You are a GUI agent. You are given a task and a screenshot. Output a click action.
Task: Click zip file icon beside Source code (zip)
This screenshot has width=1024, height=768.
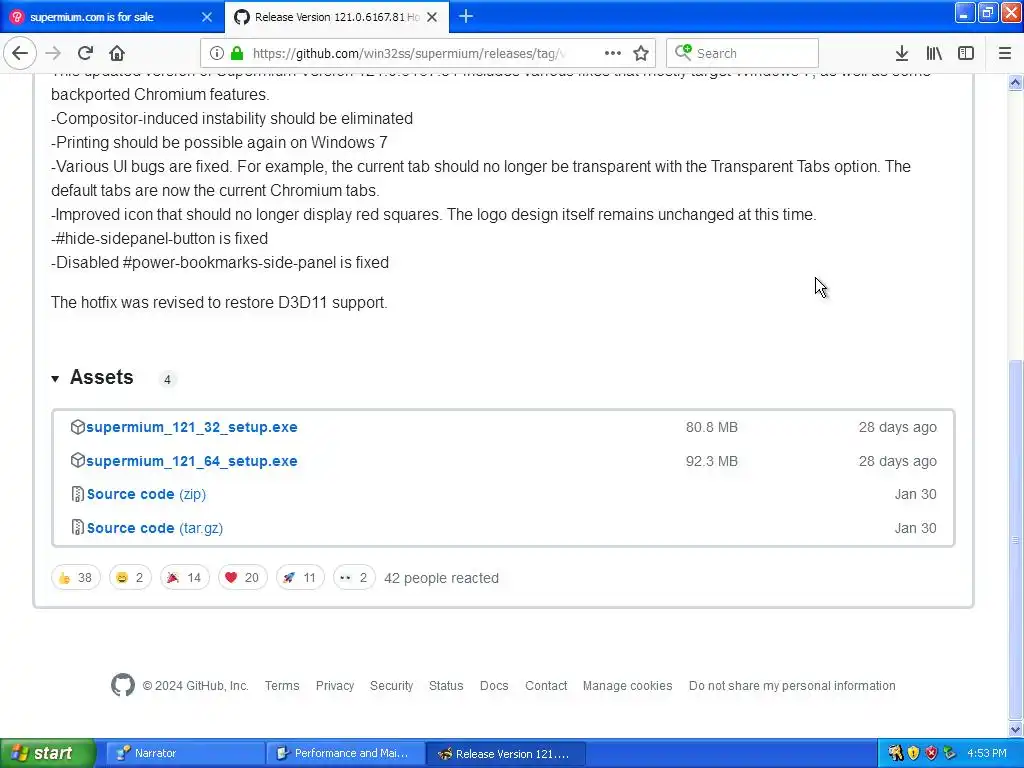tap(78, 494)
